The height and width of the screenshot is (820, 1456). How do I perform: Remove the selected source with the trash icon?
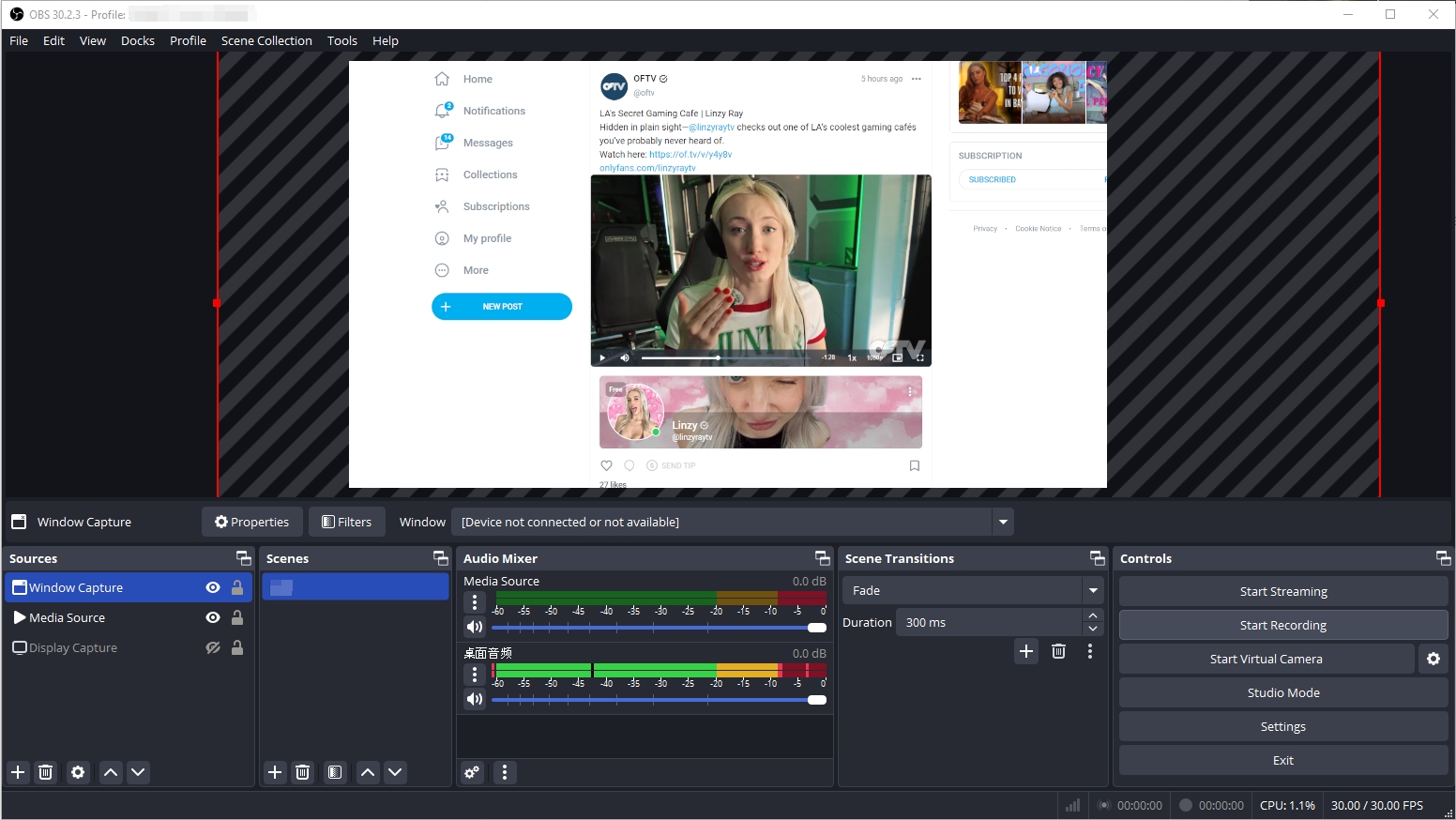[45, 772]
